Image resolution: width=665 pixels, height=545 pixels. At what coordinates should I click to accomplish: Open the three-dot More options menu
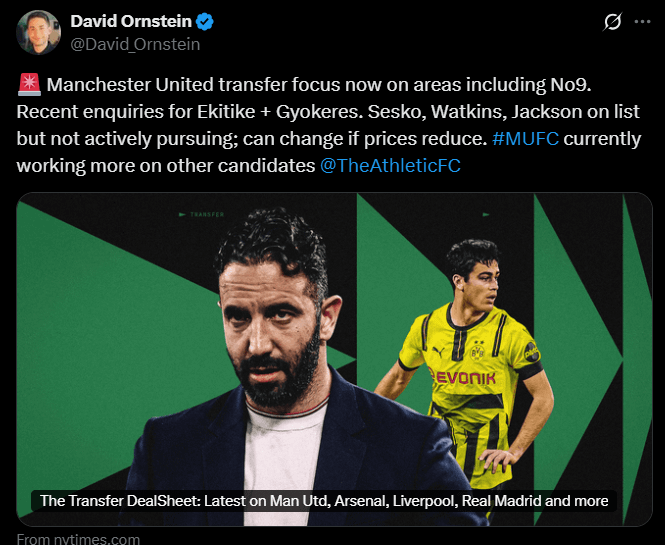(642, 22)
